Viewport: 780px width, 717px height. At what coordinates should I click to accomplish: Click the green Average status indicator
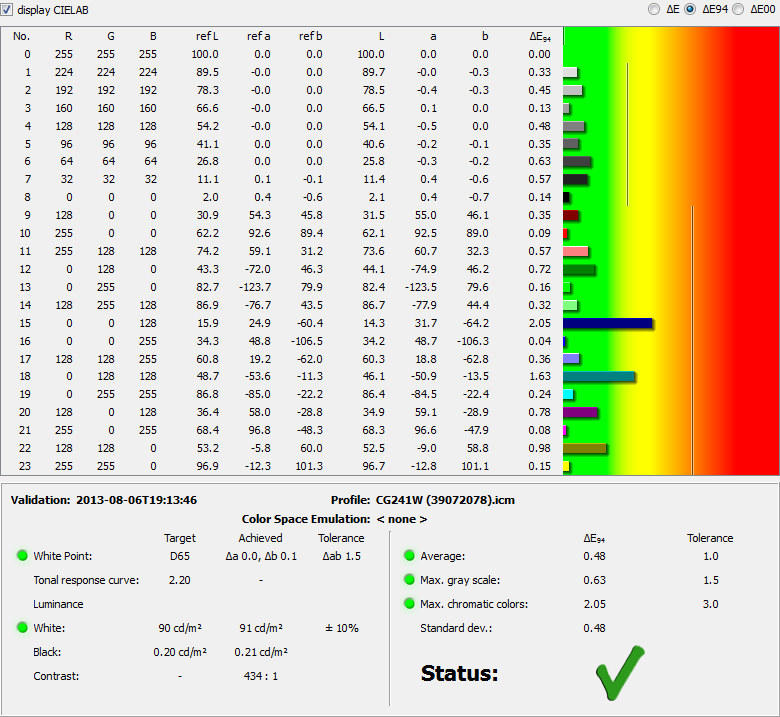tap(409, 555)
